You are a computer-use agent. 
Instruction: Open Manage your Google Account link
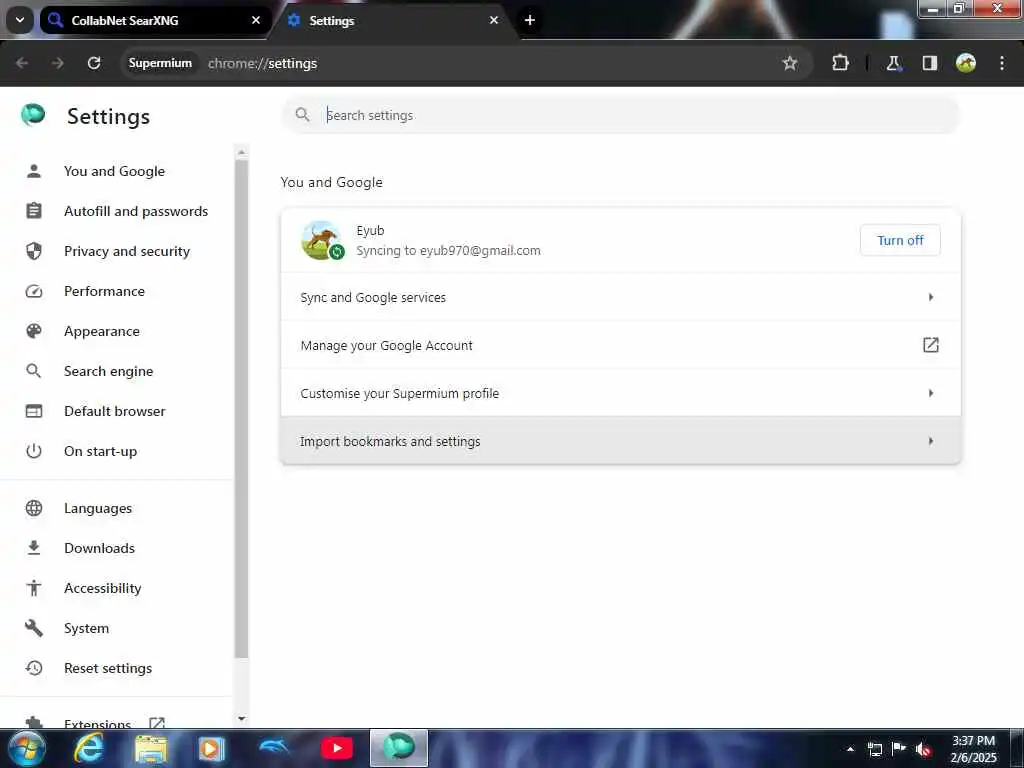point(620,345)
